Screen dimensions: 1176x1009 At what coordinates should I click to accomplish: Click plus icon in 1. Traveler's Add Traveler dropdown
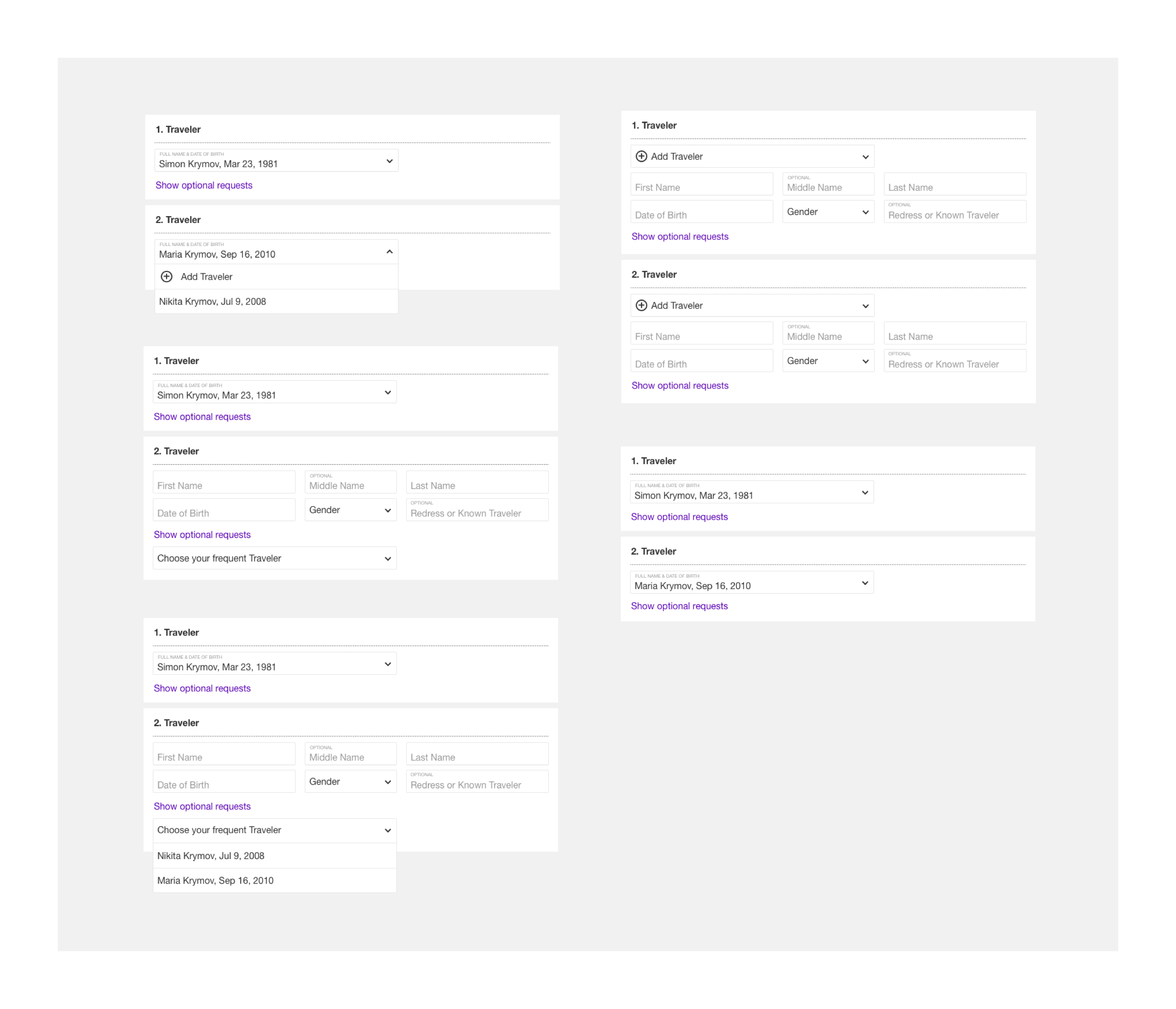(x=641, y=157)
